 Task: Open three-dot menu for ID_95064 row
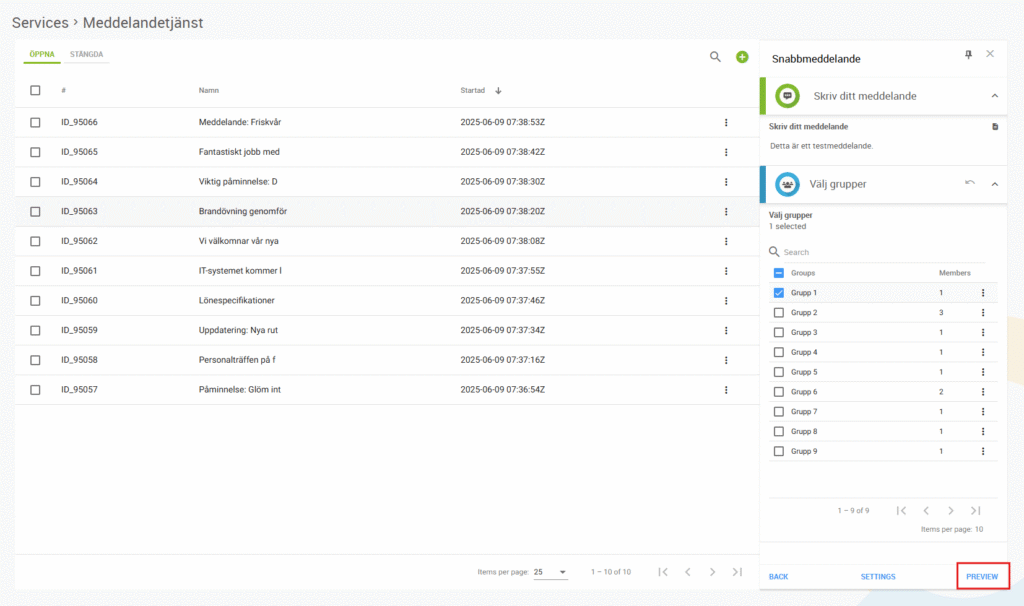click(x=726, y=182)
